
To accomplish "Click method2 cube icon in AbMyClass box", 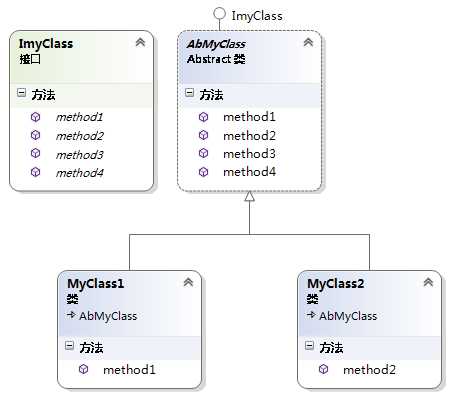I will point(203,135).
